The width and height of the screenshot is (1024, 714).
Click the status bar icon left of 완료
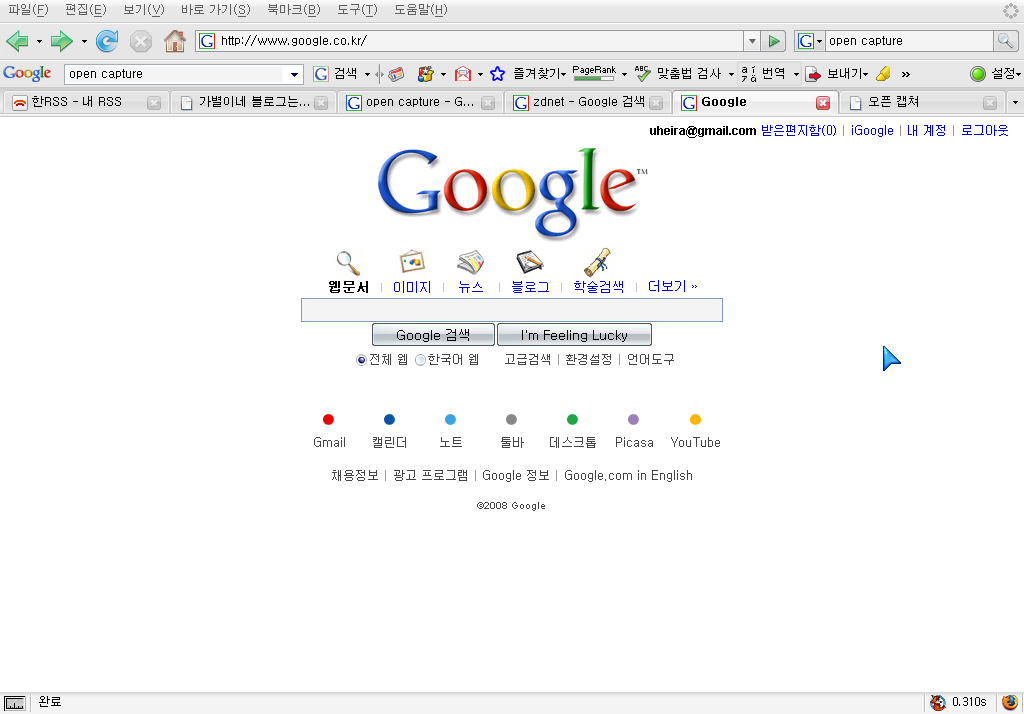[x=14, y=703]
